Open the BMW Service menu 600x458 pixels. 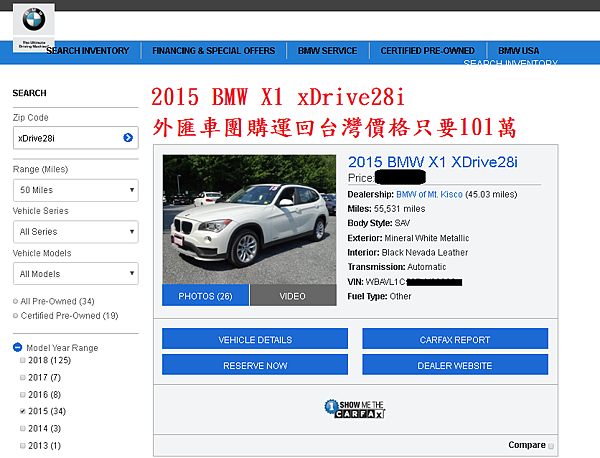click(x=328, y=51)
